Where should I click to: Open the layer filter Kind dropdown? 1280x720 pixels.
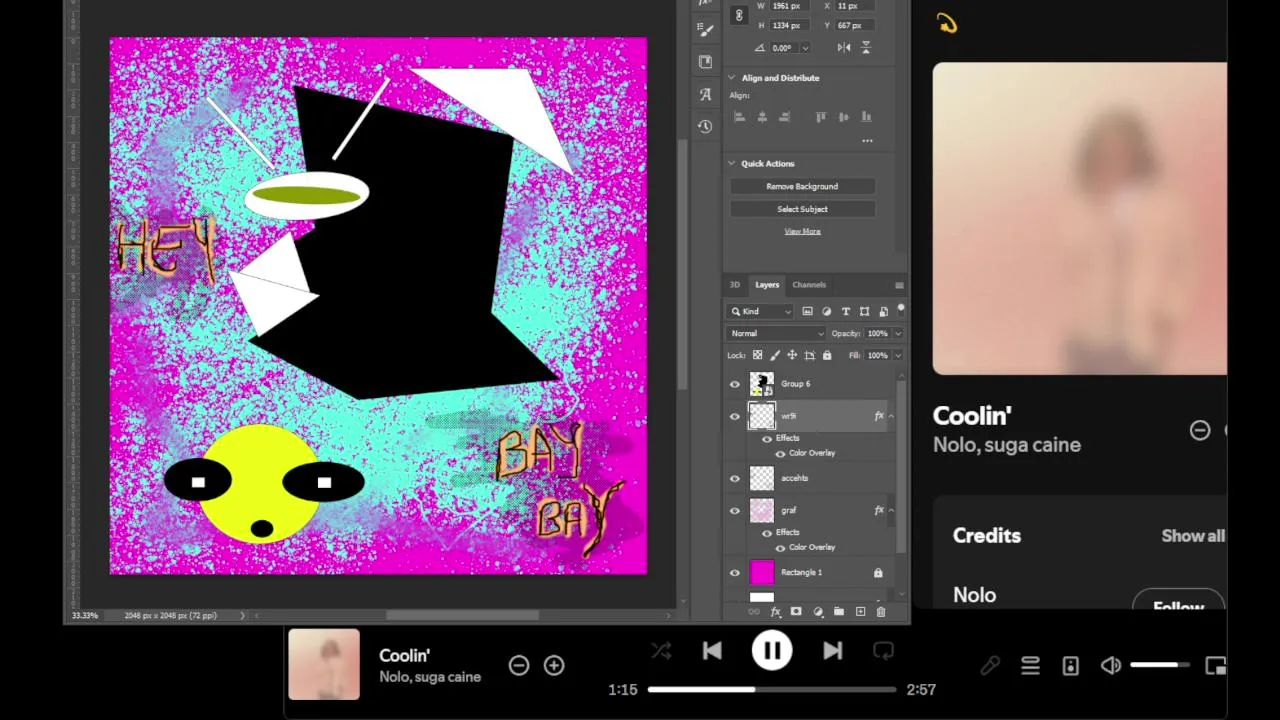coord(760,311)
